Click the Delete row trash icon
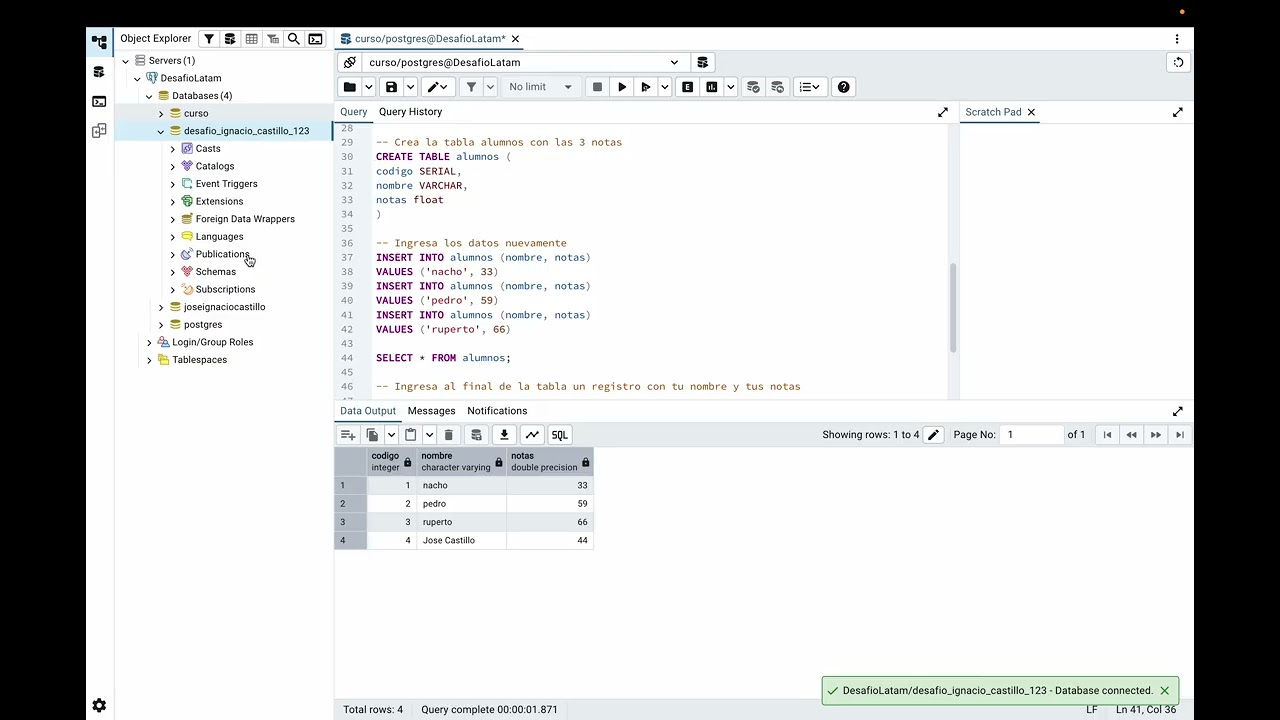The width and height of the screenshot is (1280, 720). click(x=449, y=435)
